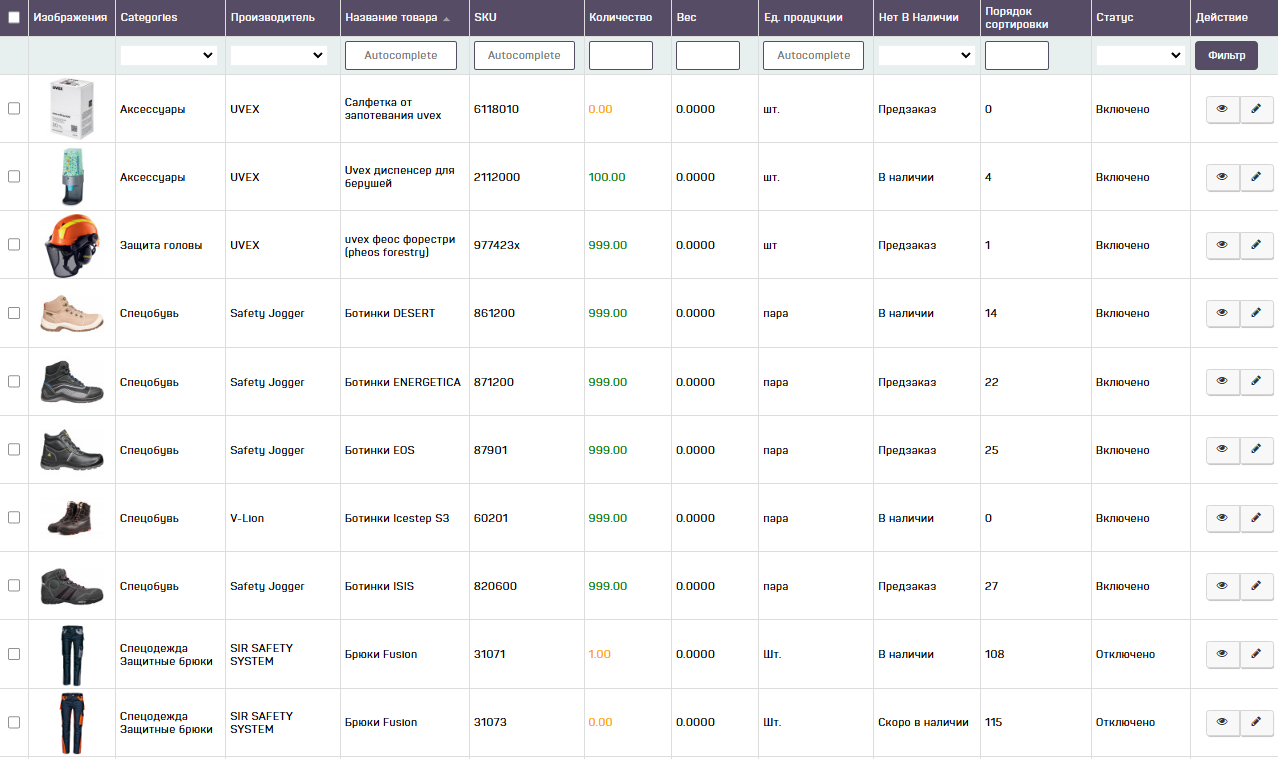Focus the Порядок сортировки filter input
Viewport: 1278px width, 759px height.
pyautogui.click(x=1016, y=55)
